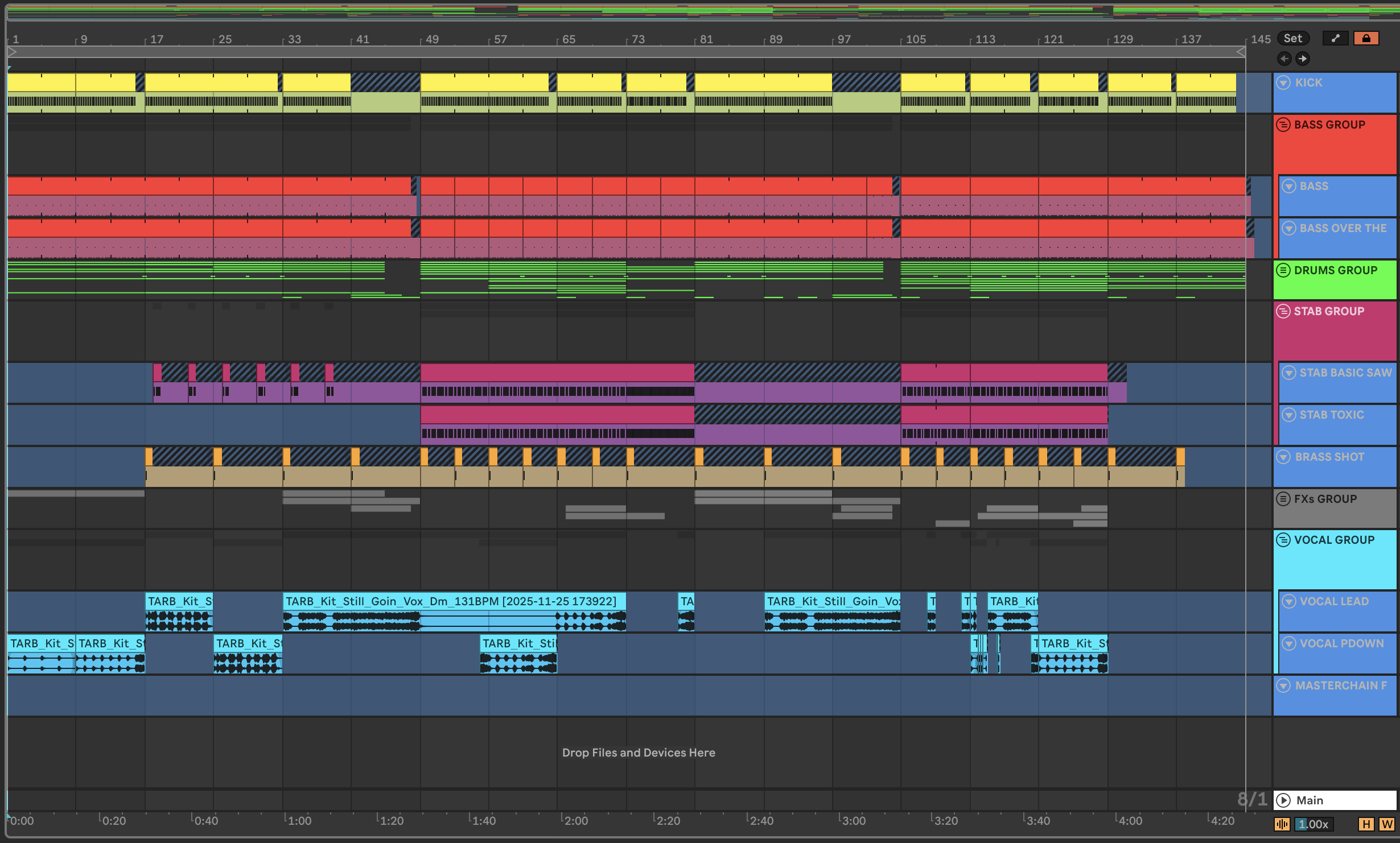
Task: Collapse the VOCAL GROUP track group
Action: pyautogui.click(x=1283, y=540)
